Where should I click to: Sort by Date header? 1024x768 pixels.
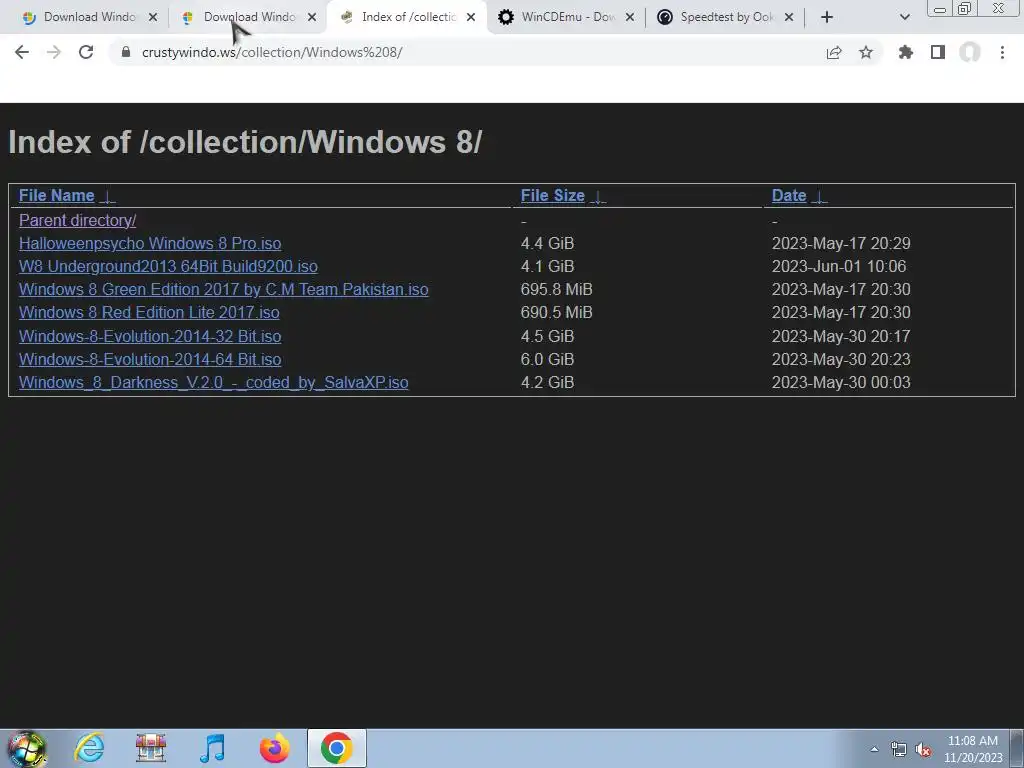(x=789, y=195)
